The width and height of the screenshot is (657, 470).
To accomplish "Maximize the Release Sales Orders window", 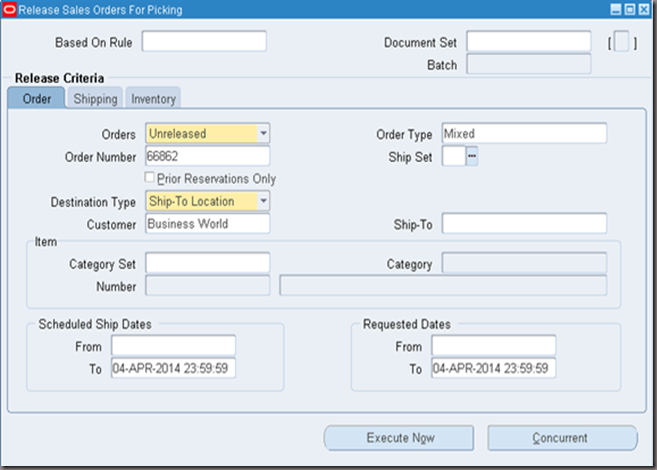I will [629, 9].
